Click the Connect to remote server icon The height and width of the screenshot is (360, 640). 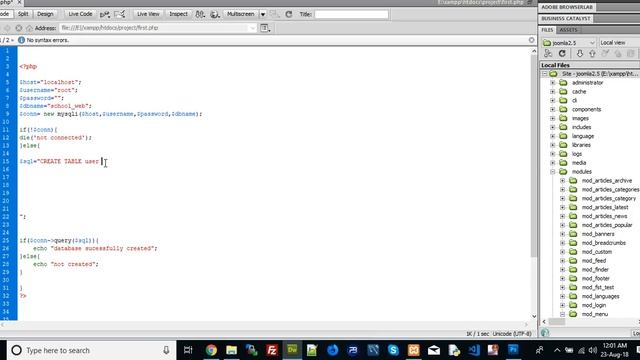[x=548, y=53]
